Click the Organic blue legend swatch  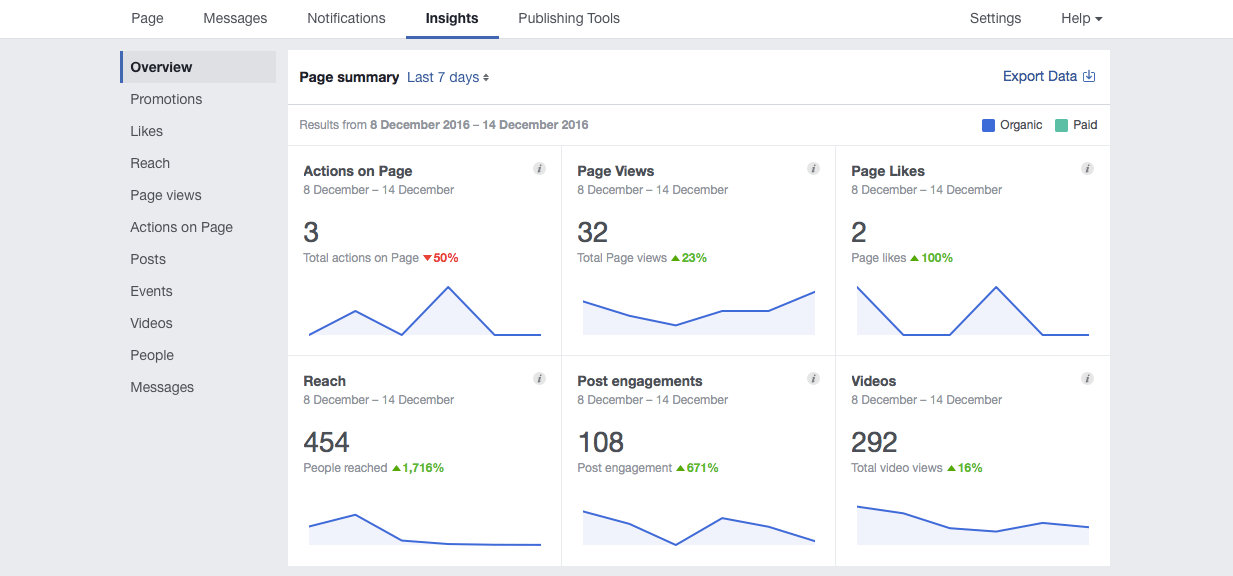click(988, 125)
